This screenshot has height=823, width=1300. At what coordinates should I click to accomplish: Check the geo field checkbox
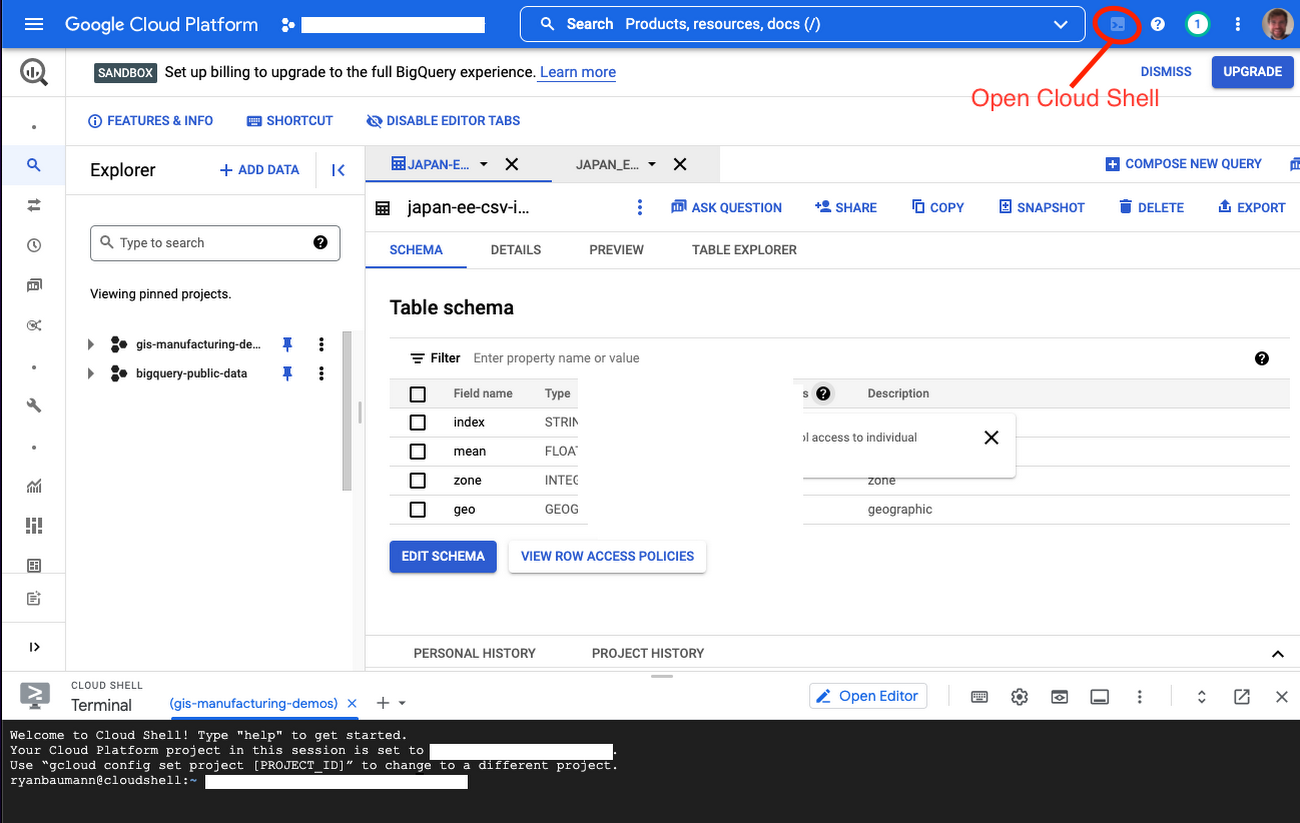(418, 509)
